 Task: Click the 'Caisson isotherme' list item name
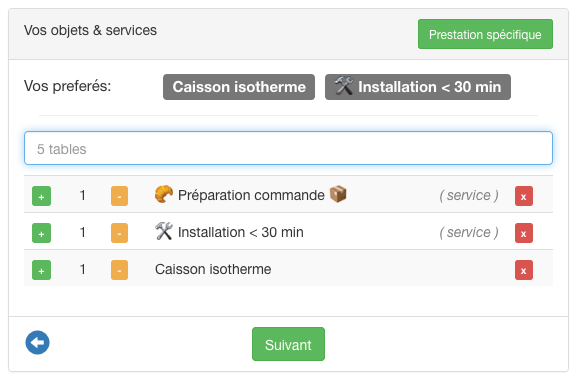pos(213,269)
